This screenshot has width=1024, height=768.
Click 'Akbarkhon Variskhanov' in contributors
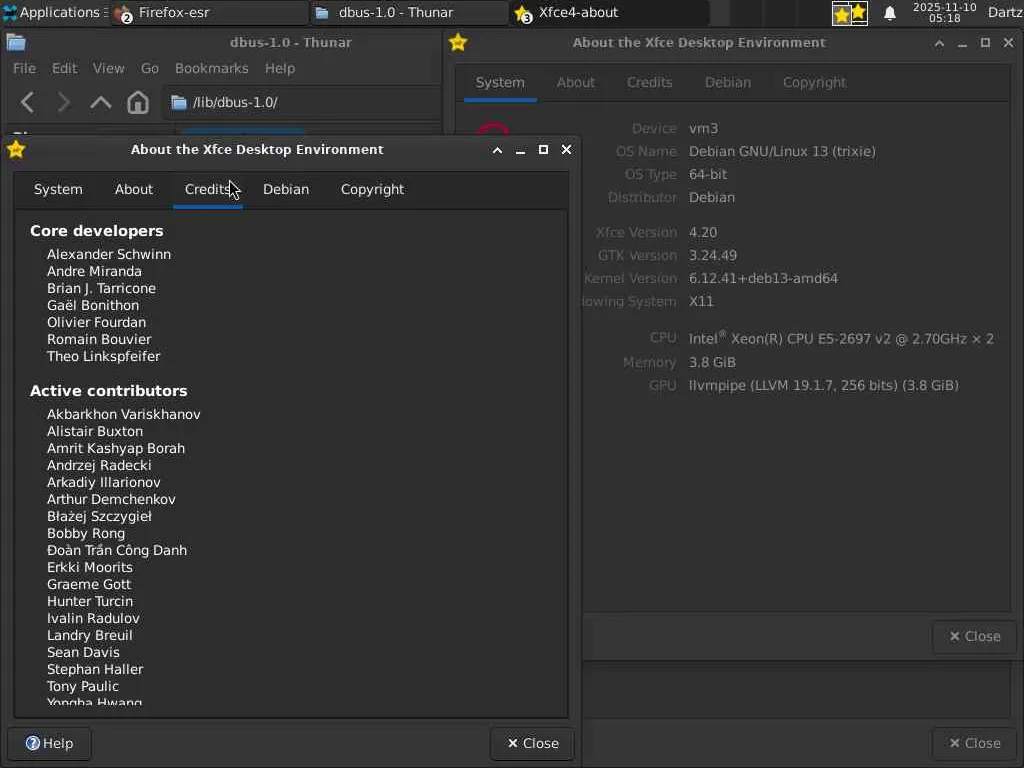[123, 415]
